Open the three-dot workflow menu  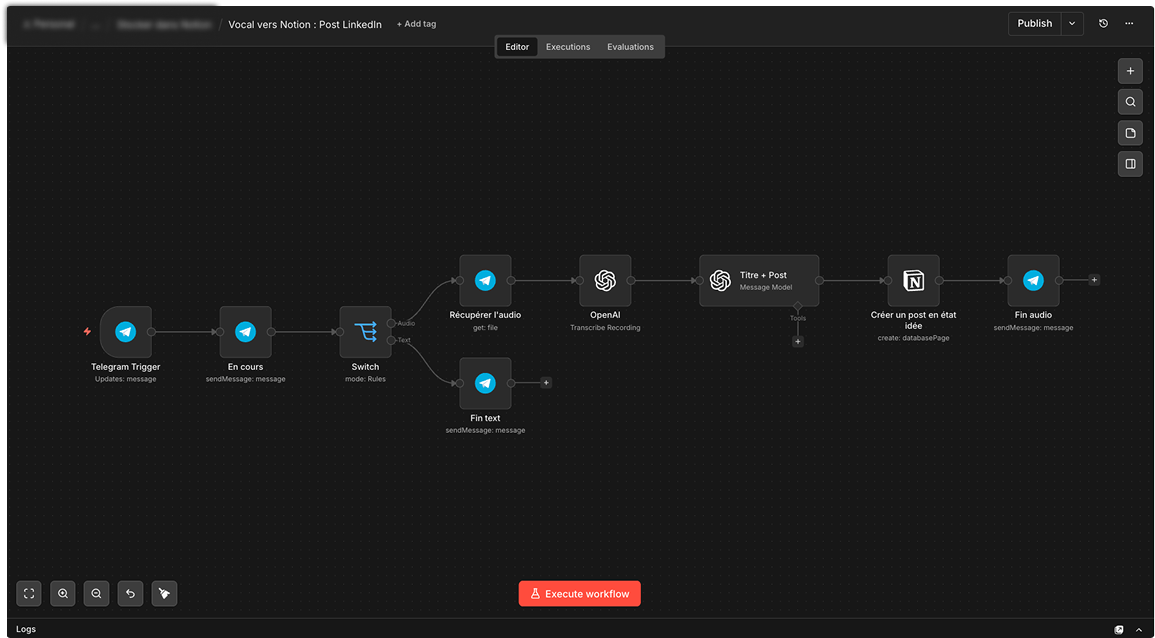(x=1129, y=24)
